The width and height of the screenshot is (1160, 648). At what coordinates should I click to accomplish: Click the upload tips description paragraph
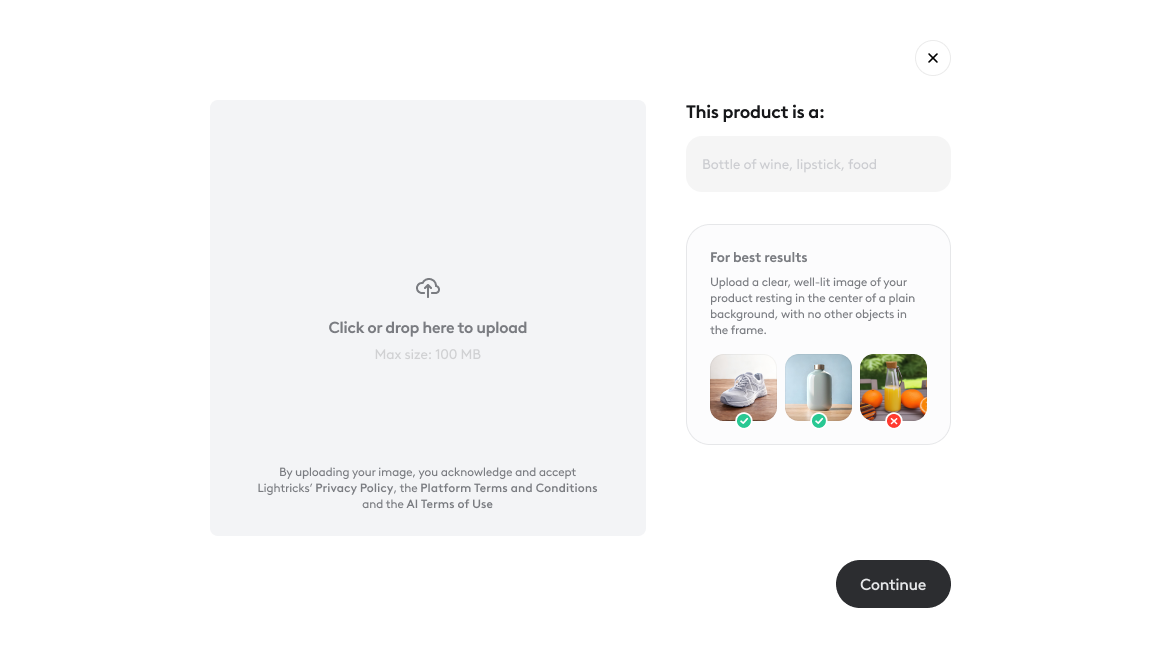pos(812,306)
